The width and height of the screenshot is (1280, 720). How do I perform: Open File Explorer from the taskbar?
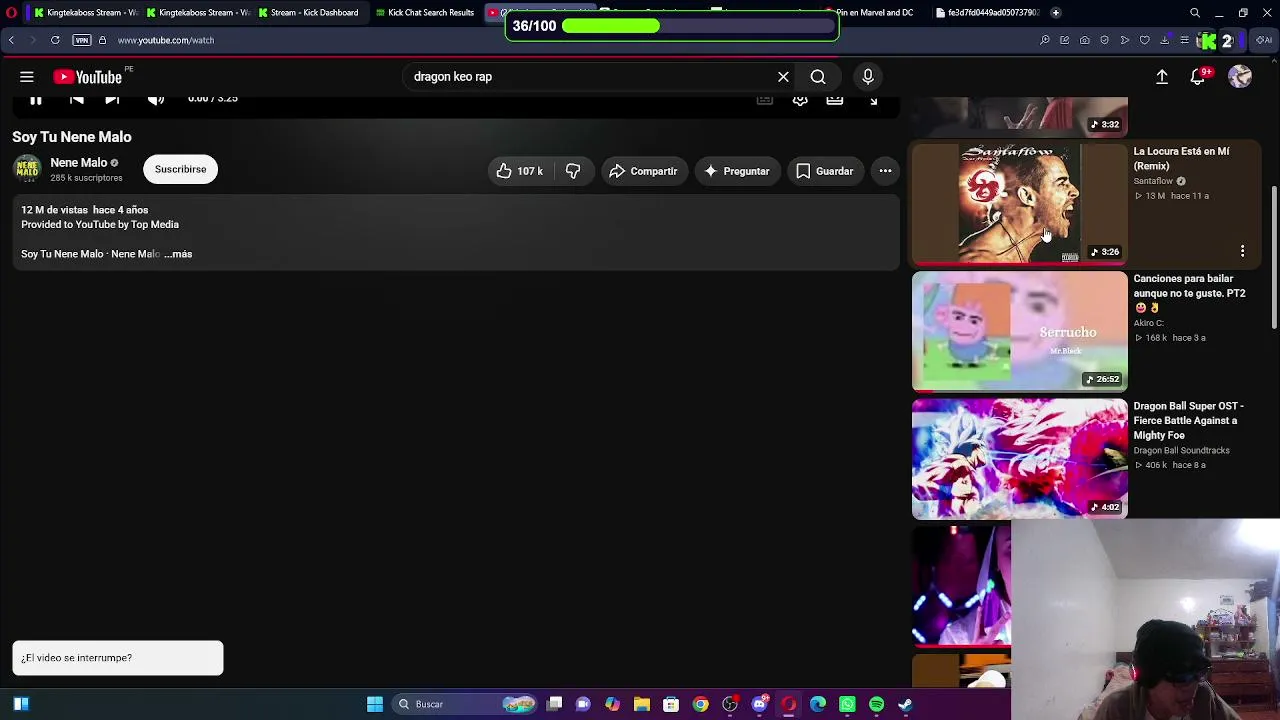(642, 704)
